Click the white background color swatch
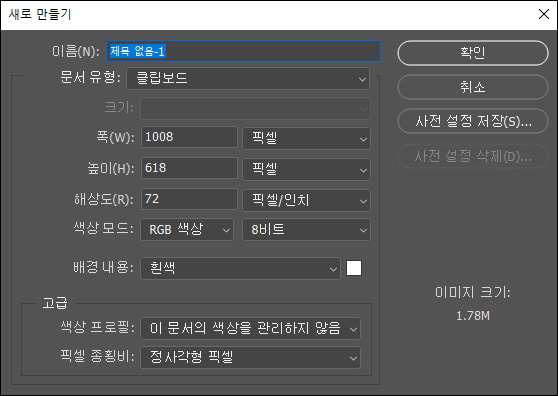The height and width of the screenshot is (396, 558). (354, 268)
